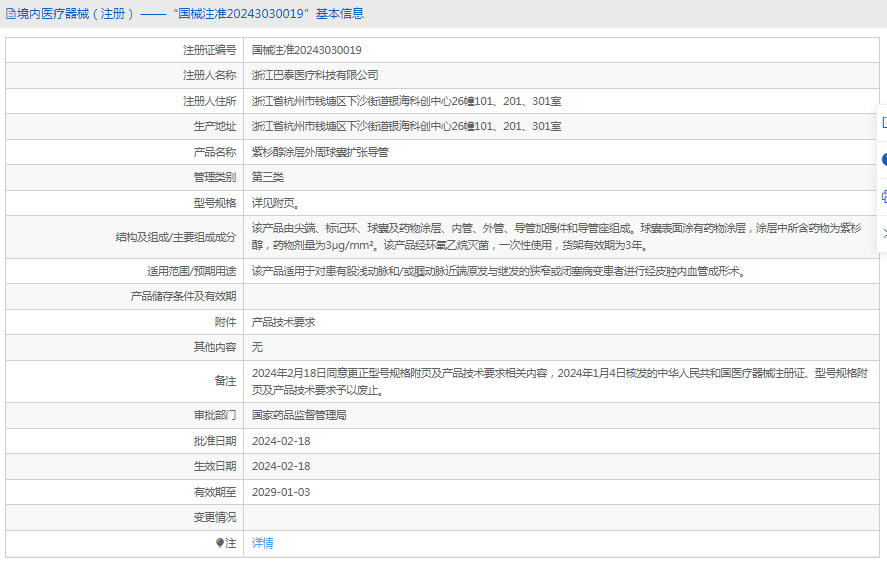Click the 生效日期 label

point(215,466)
